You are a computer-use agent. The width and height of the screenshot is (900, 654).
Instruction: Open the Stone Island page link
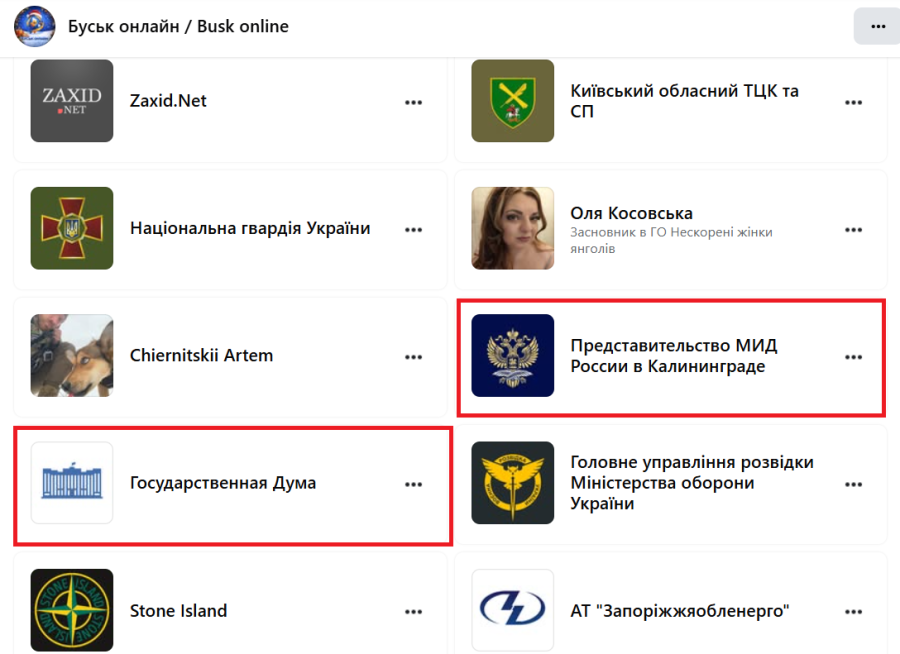pyautogui.click(x=179, y=611)
